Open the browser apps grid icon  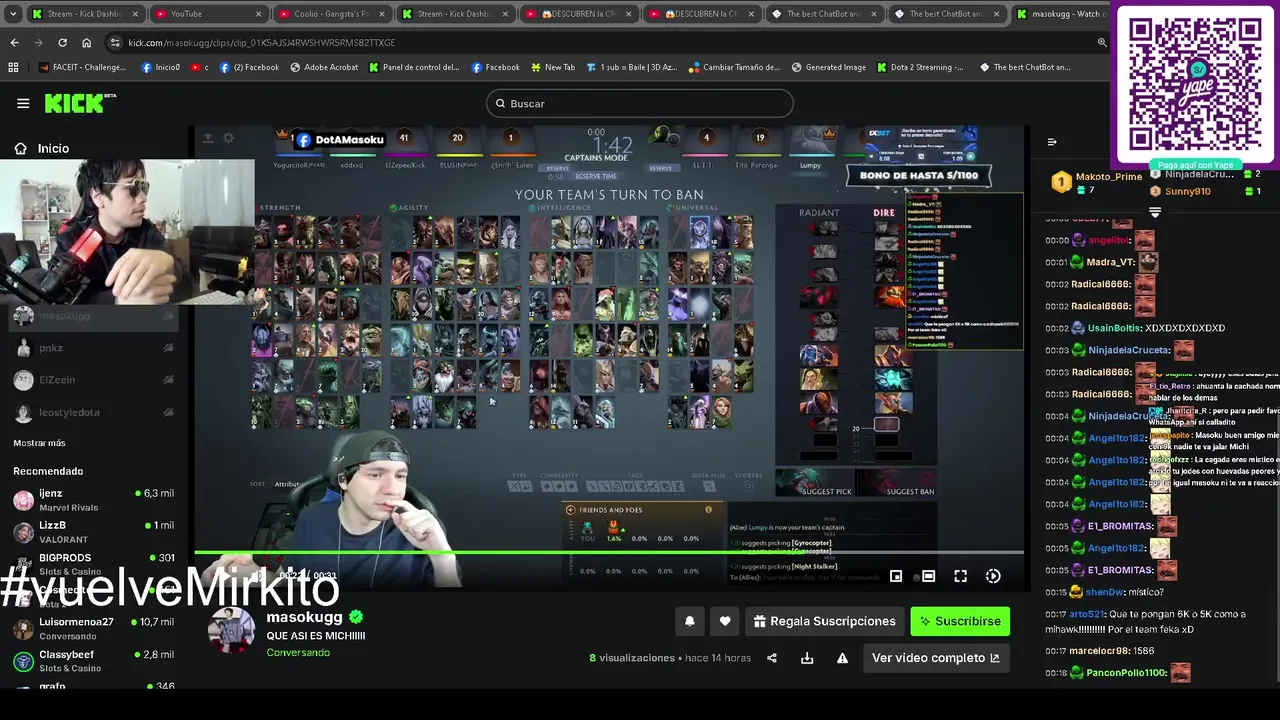click(x=13, y=67)
